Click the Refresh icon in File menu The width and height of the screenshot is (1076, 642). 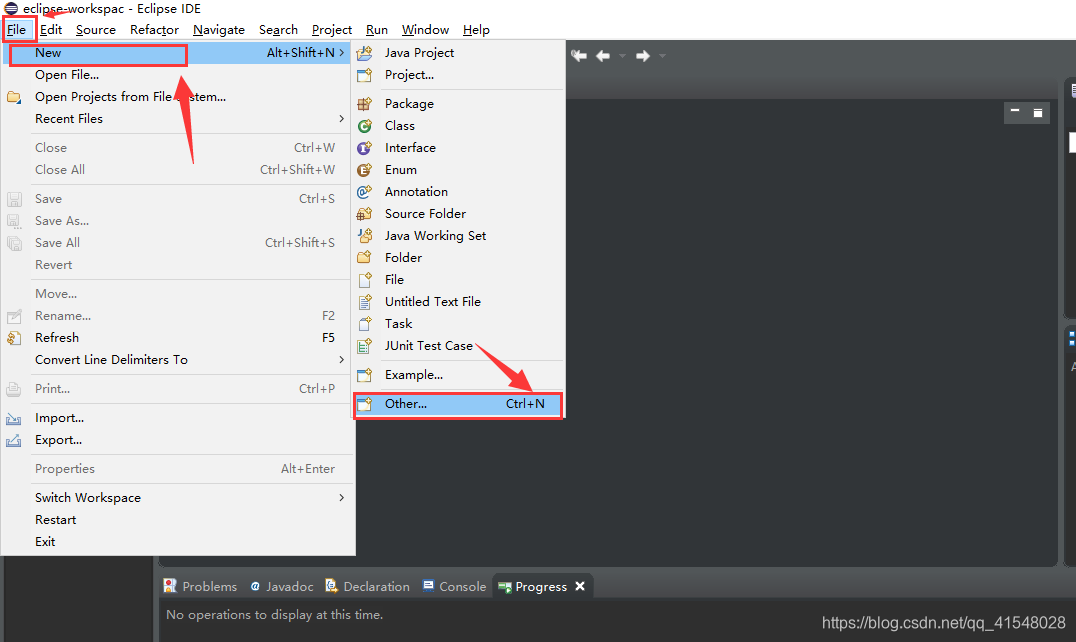click(x=14, y=337)
